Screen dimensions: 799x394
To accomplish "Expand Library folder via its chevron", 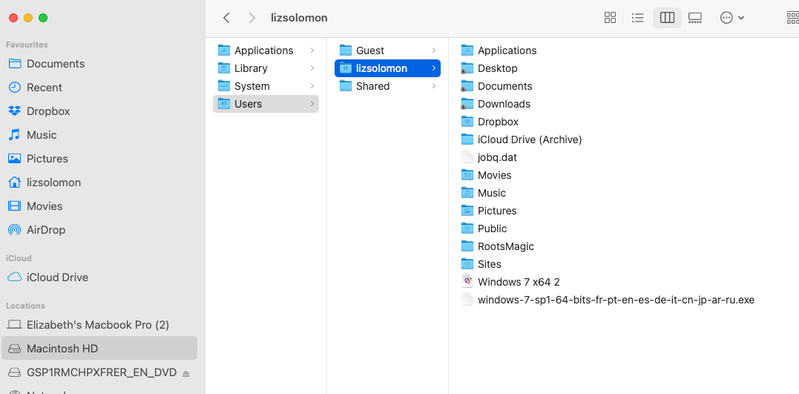I will point(312,68).
